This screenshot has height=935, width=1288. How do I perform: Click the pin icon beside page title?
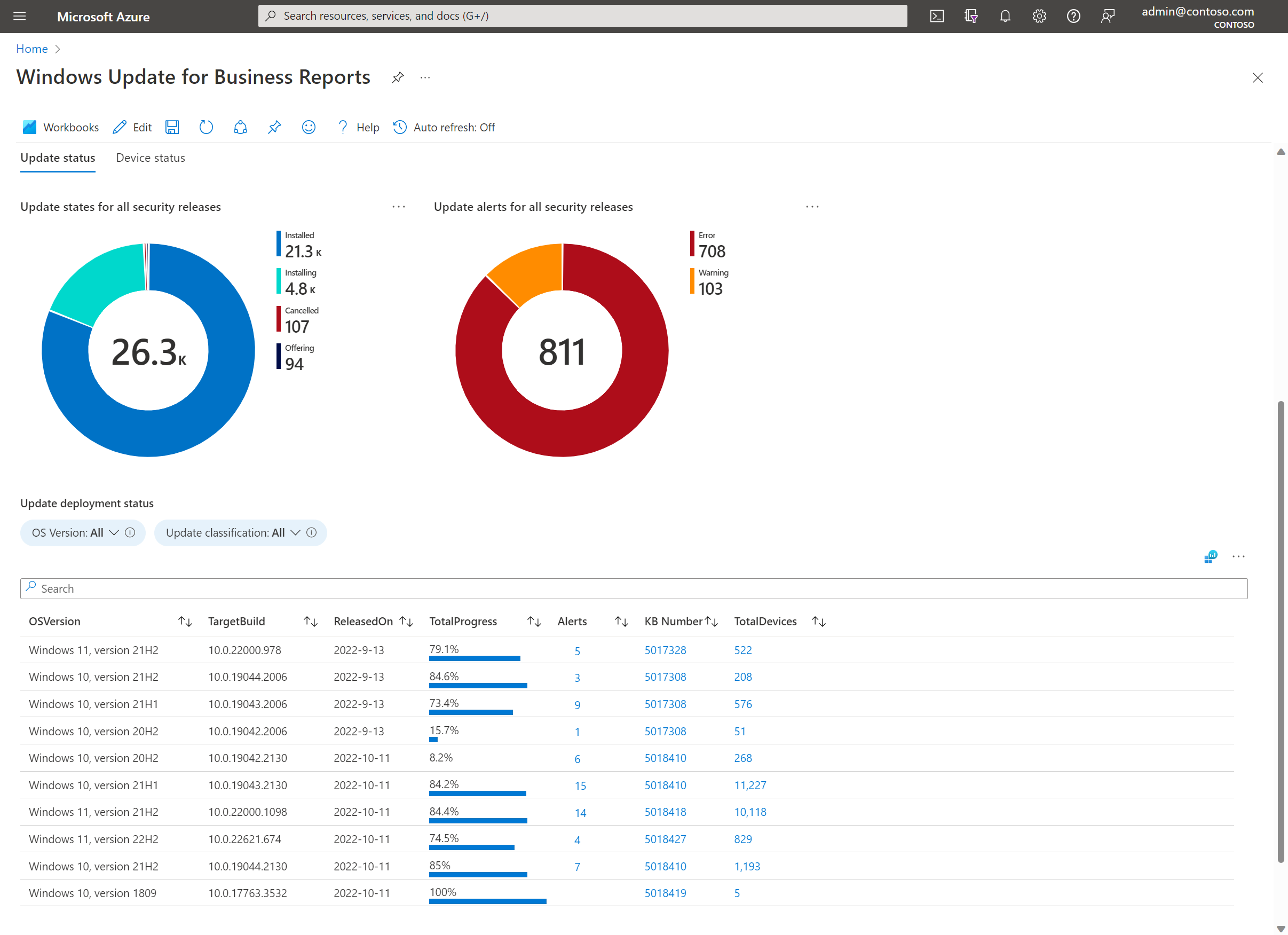pyautogui.click(x=398, y=77)
